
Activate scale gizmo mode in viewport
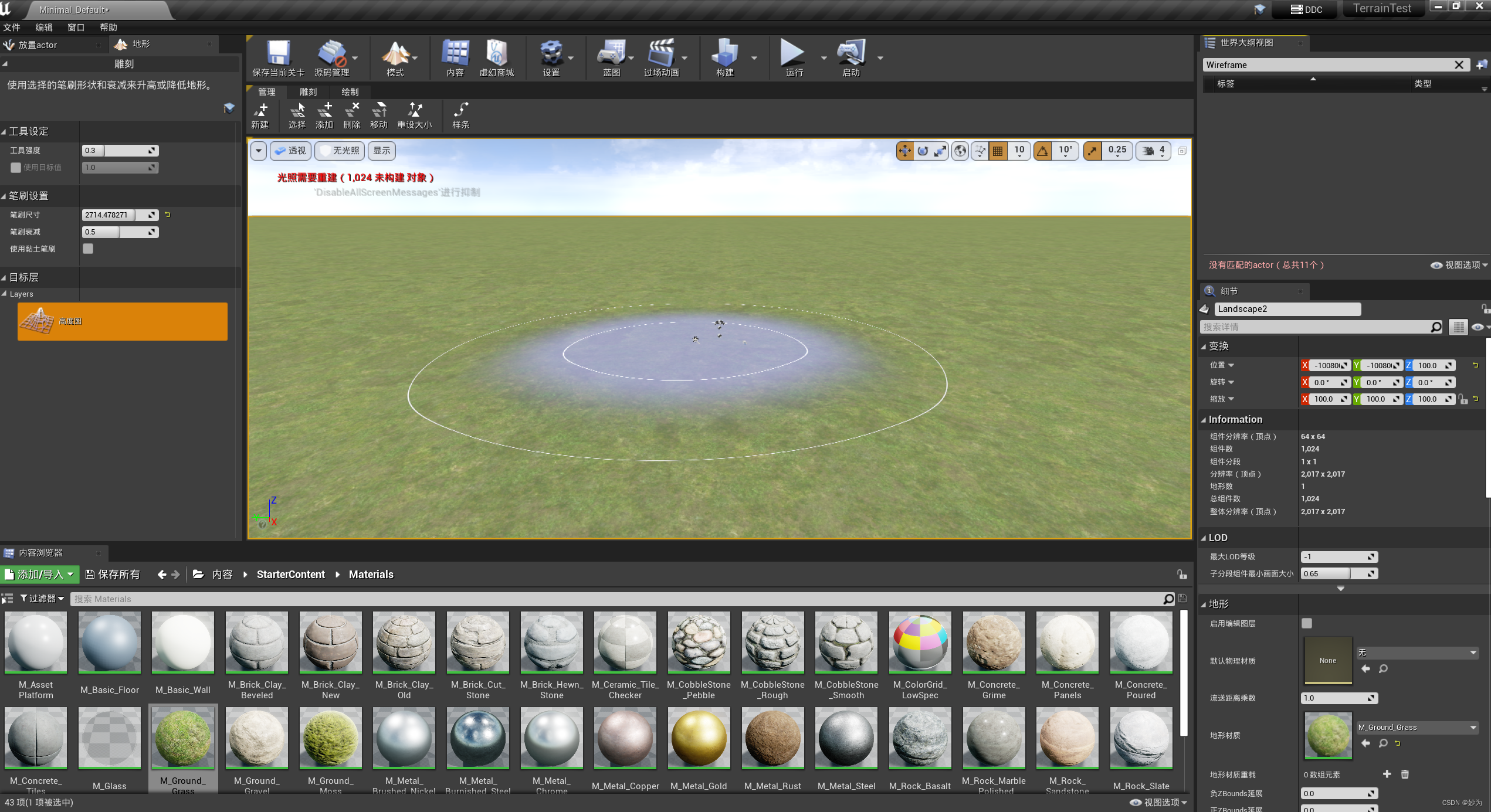940,151
